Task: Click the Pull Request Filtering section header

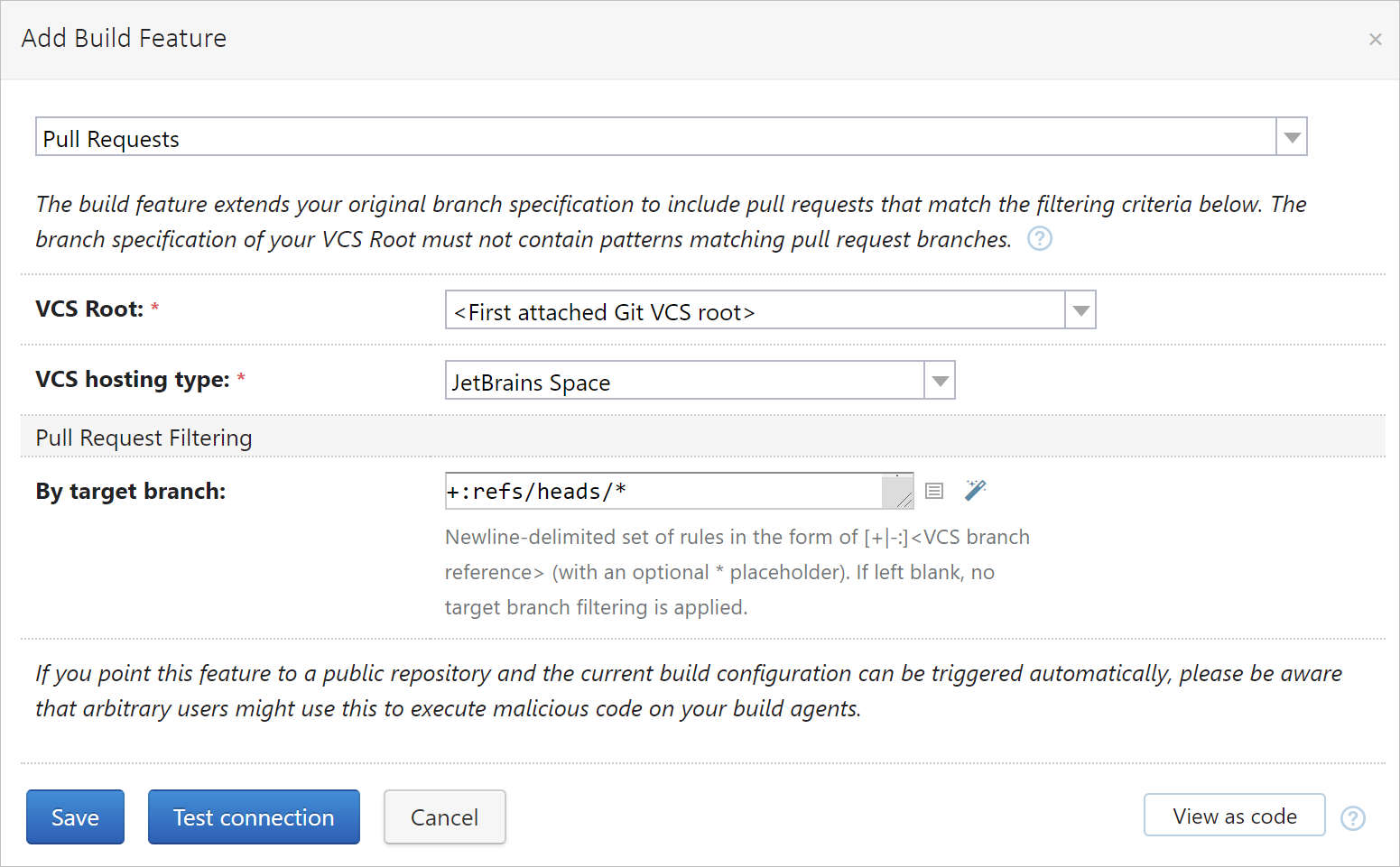Action: coord(144,438)
